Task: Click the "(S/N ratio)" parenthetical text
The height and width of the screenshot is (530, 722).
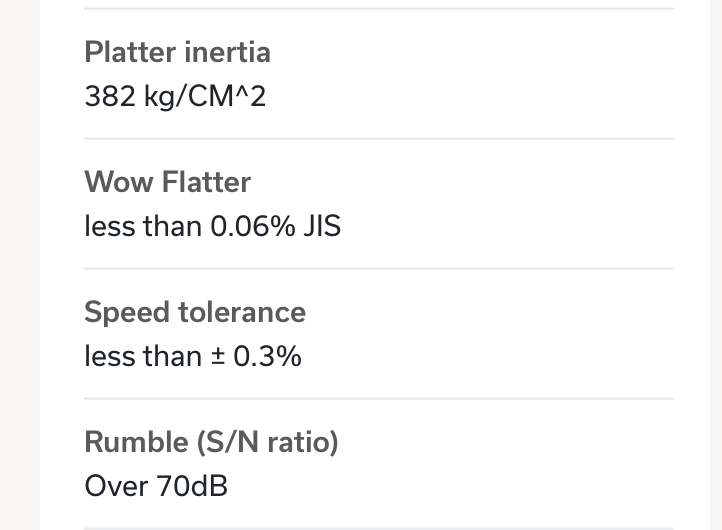Action: point(268,443)
